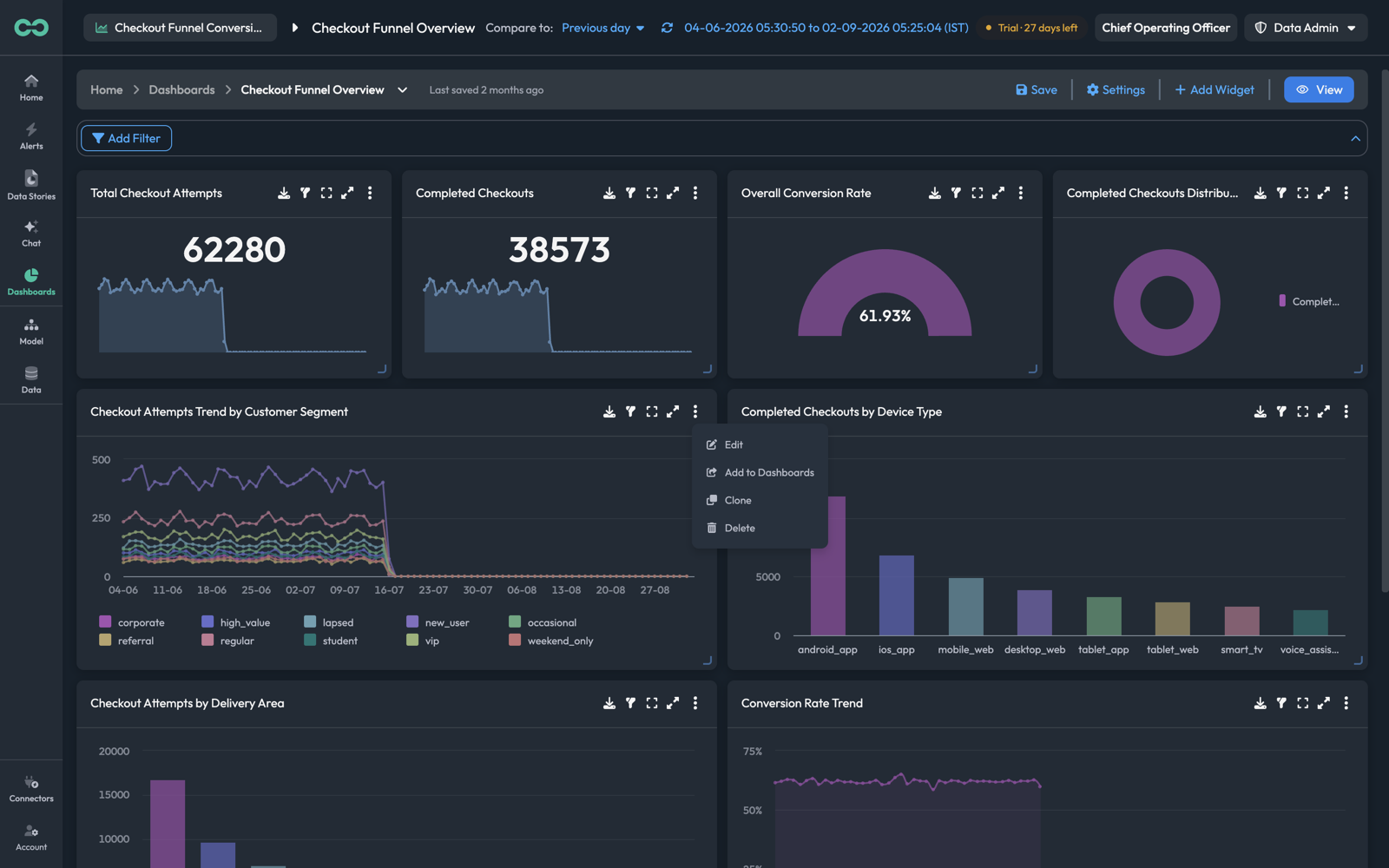Expand the Conversion Rate Trend widget
Viewport: 1389px width, 868px height.
pos(1324,703)
